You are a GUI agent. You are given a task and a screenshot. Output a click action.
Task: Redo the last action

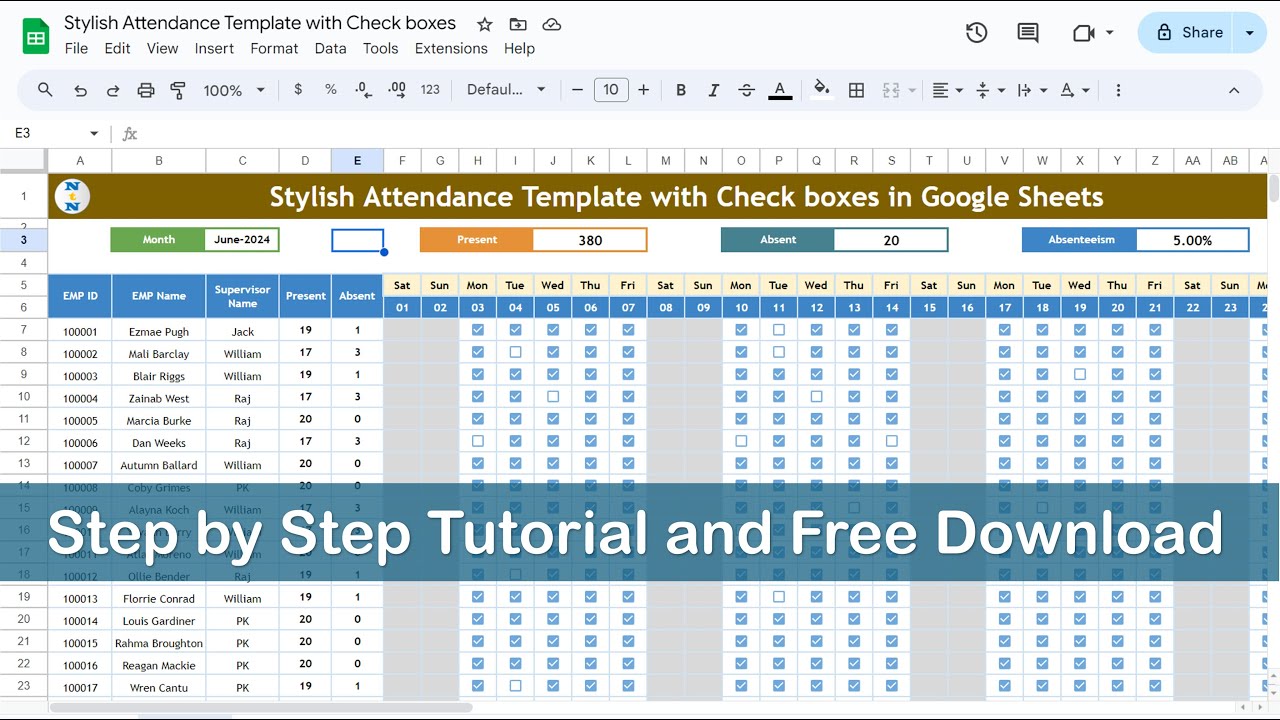point(113,90)
